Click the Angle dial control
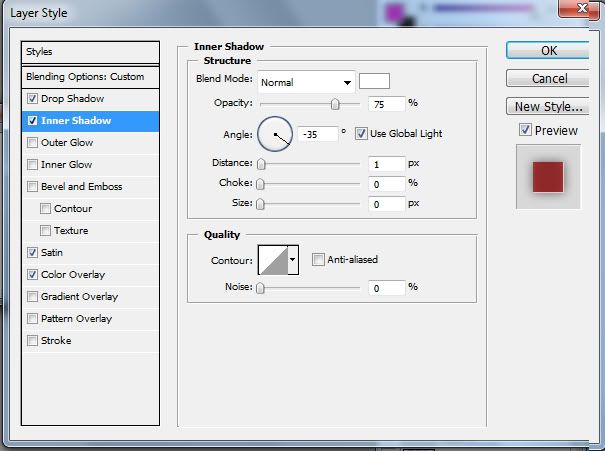This screenshot has width=605, height=451. pos(275,133)
